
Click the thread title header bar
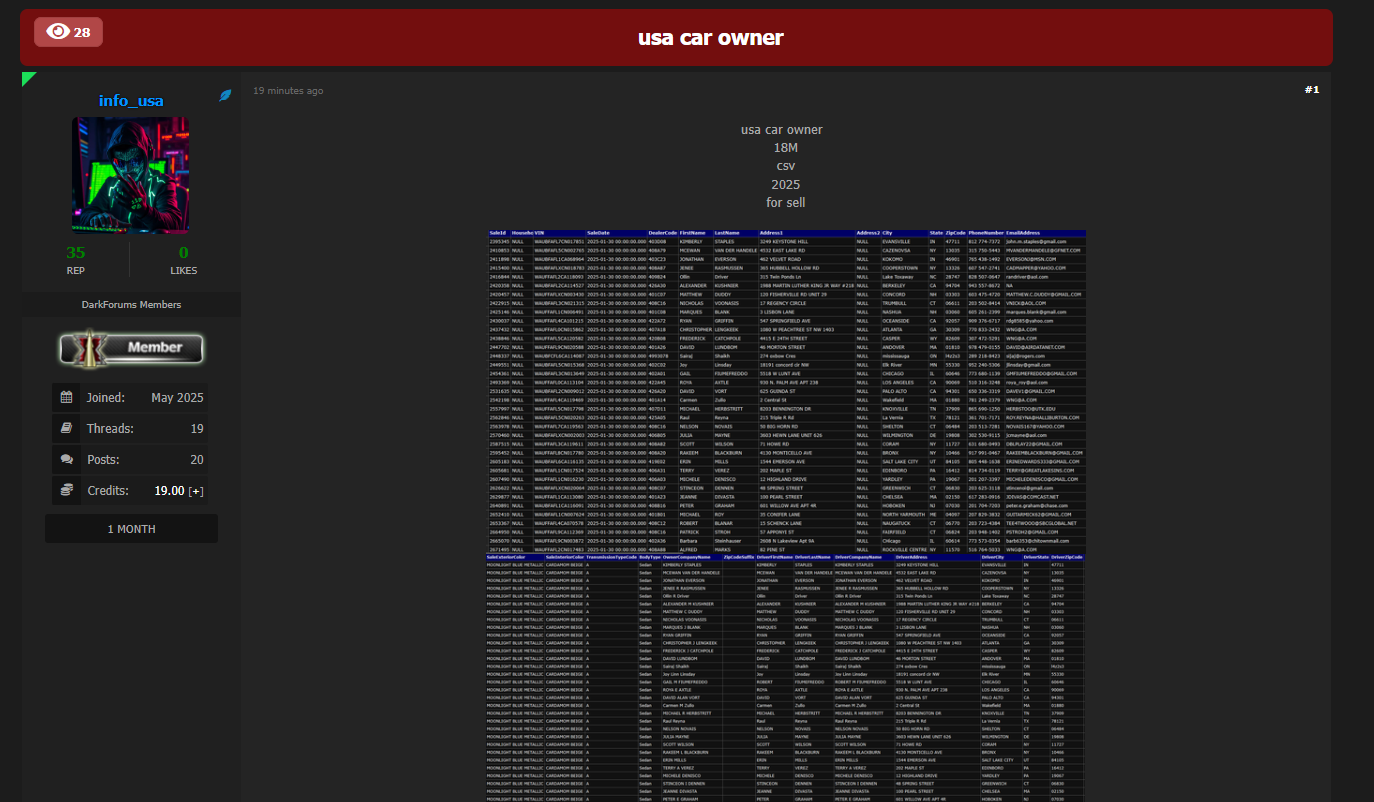tap(710, 38)
